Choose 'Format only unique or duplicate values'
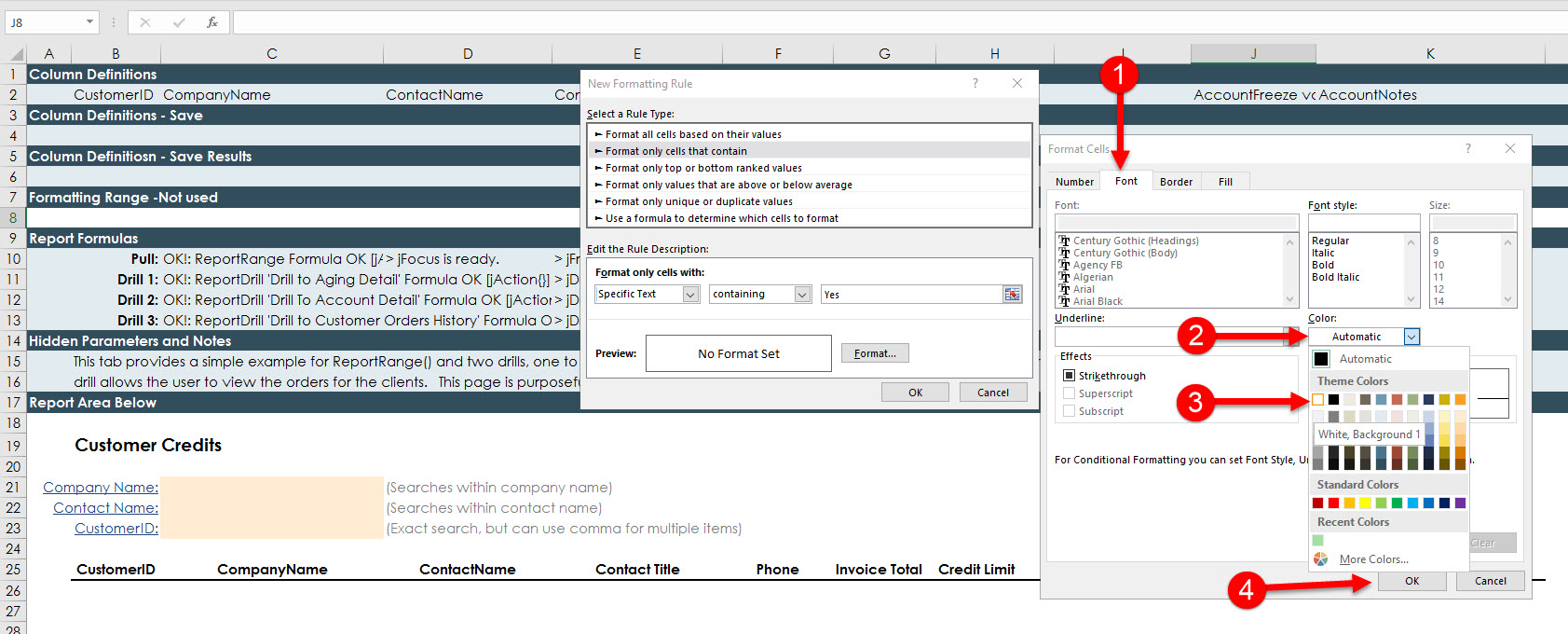Image resolution: width=1568 pixels, height=634 pixels. point(810,201)
